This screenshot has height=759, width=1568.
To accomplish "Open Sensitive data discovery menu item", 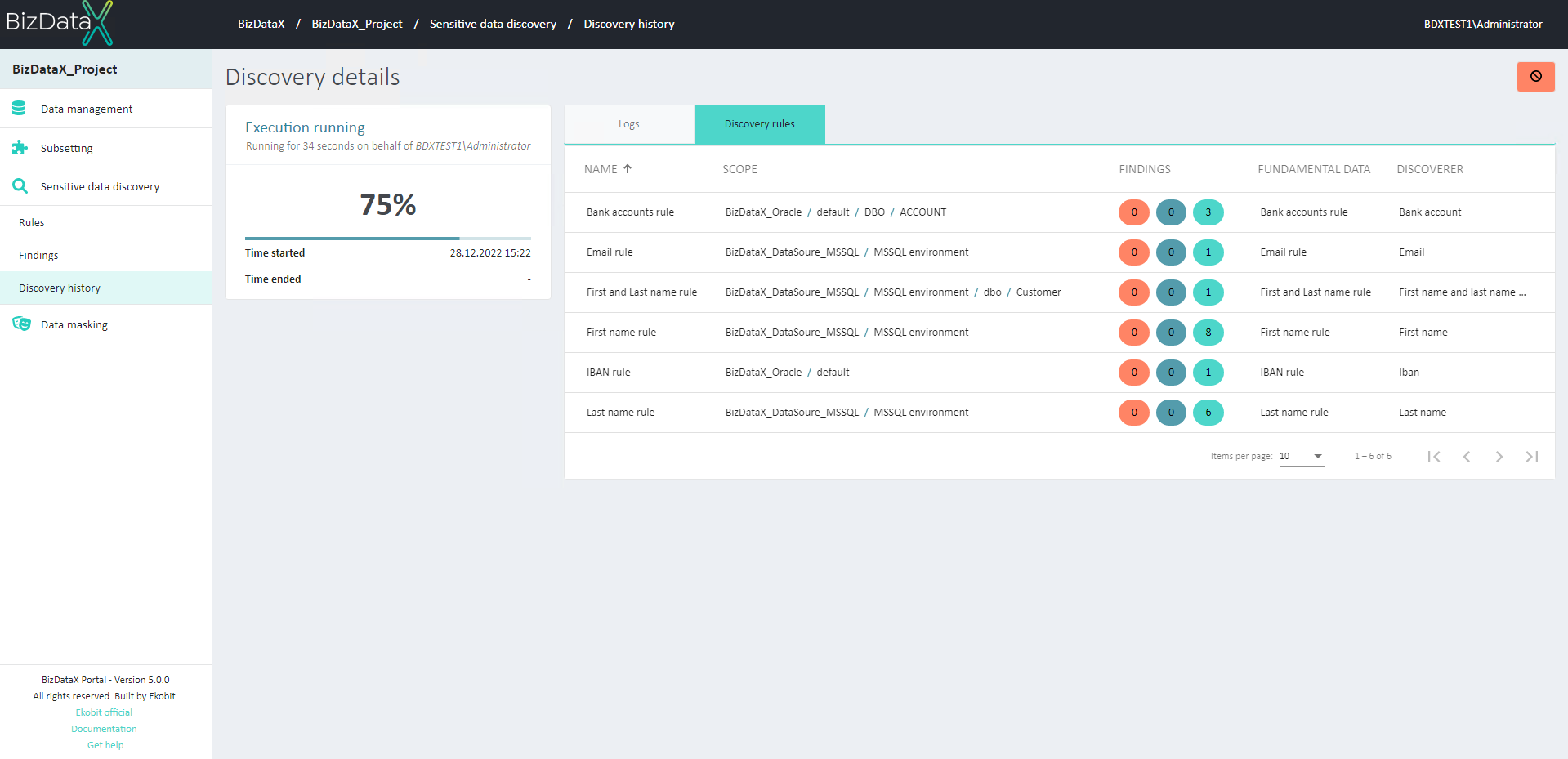I will coord(105,186).
